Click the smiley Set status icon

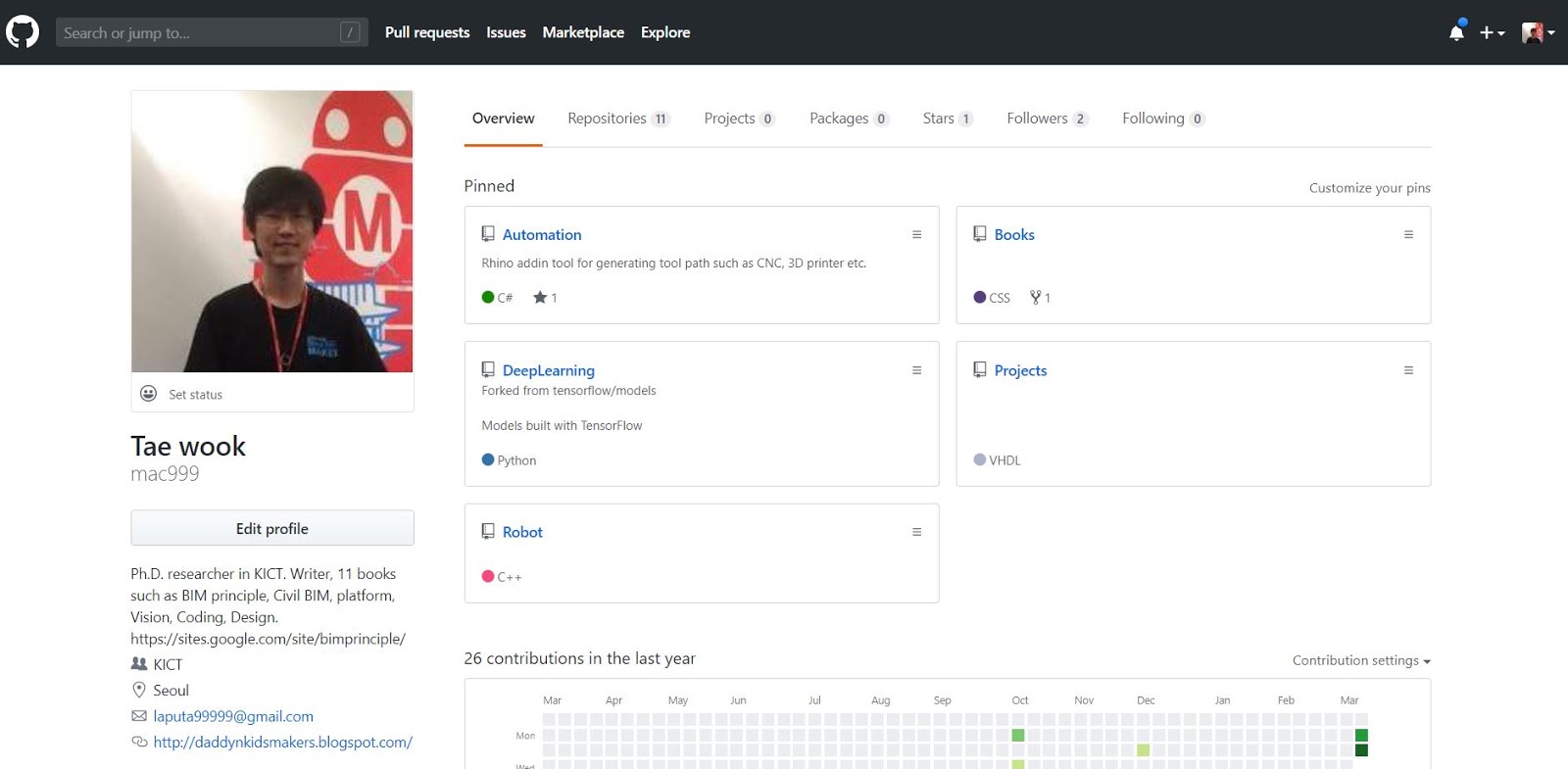pyautogui.click(x=149, y=394)
